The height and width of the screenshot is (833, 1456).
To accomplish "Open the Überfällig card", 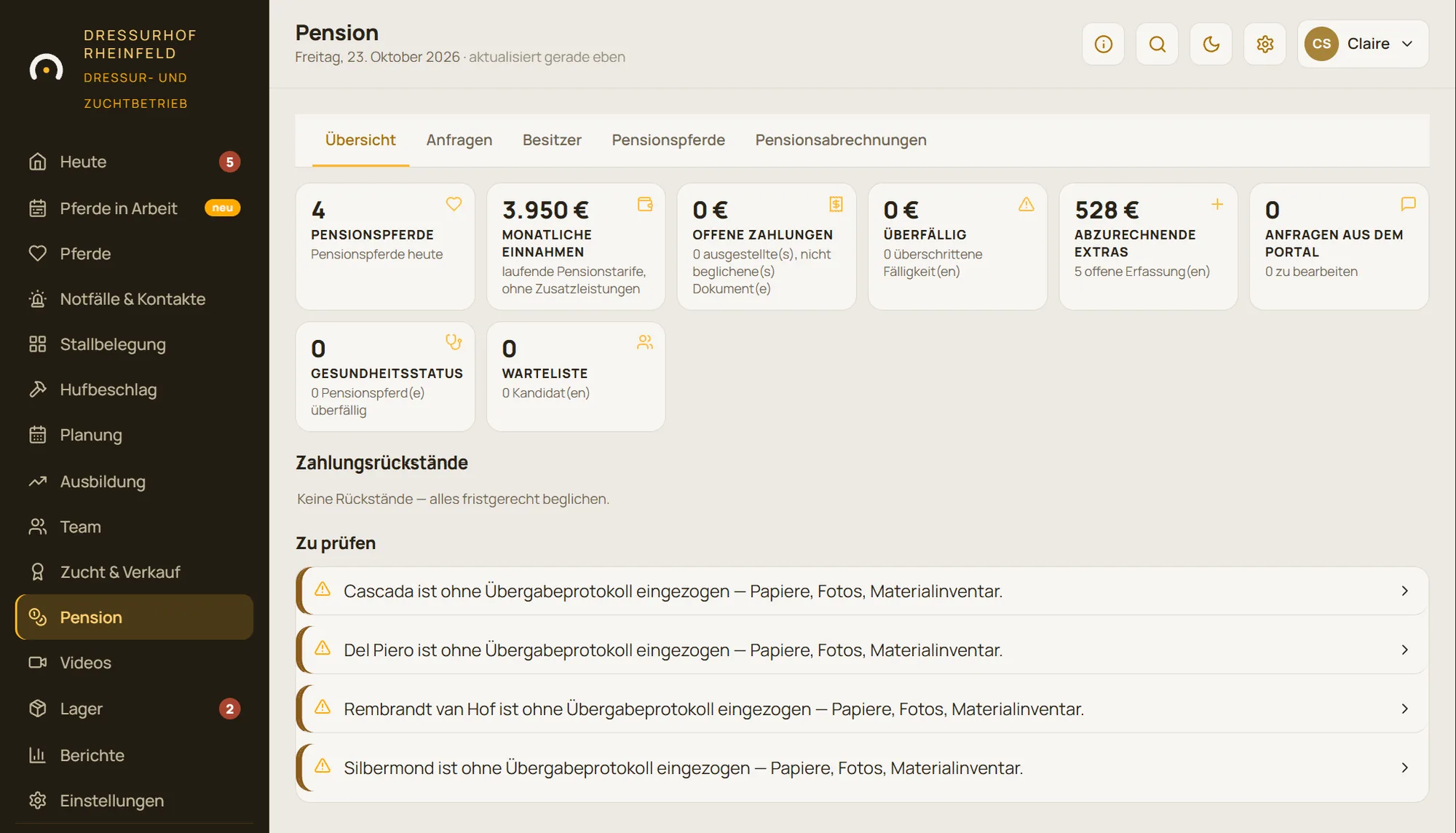I will [957, 246].
